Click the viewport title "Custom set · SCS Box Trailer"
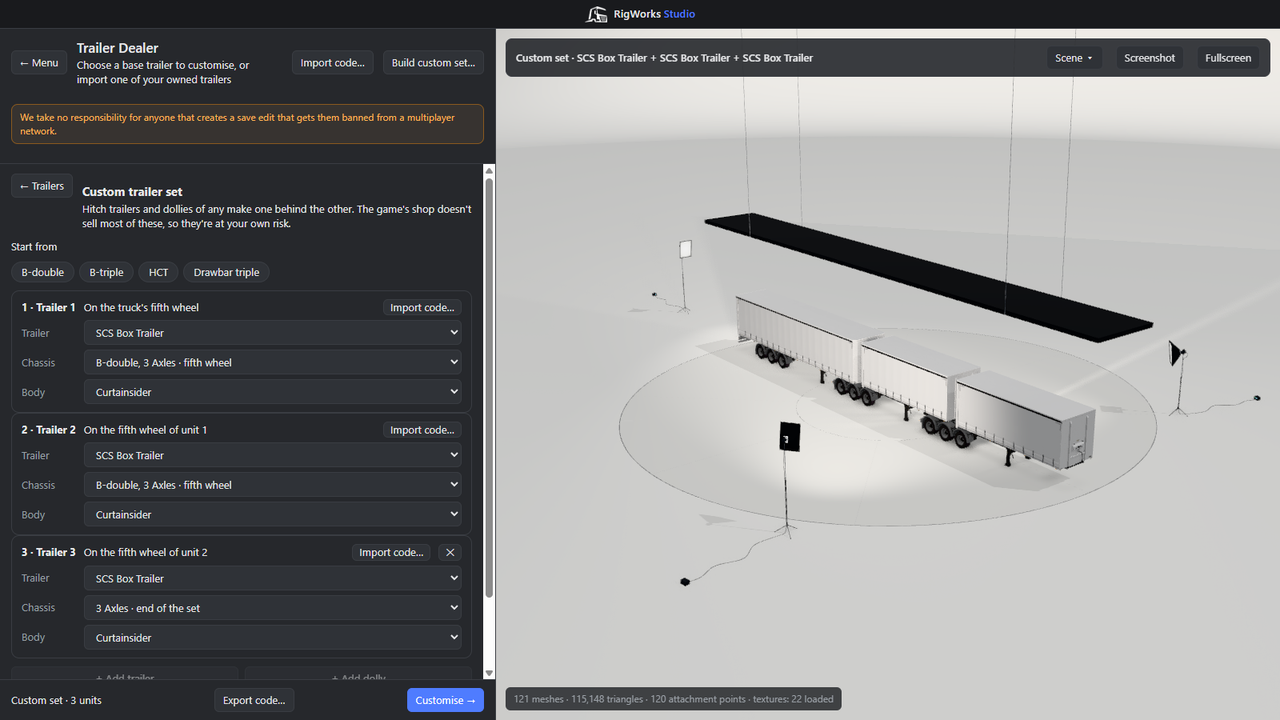Screen dimensions: 1280x720 coord(664,58)
